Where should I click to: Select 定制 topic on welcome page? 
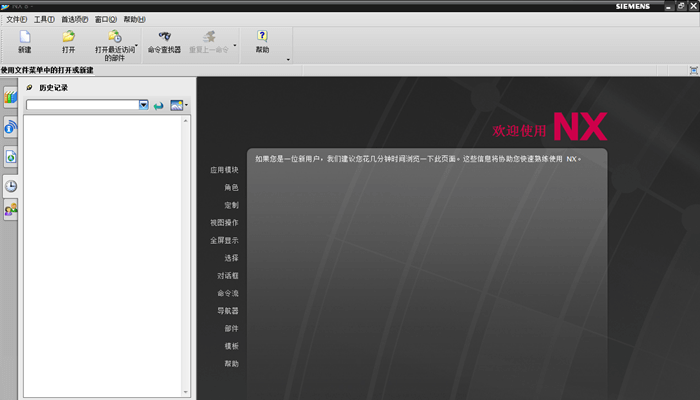[231, 205]
